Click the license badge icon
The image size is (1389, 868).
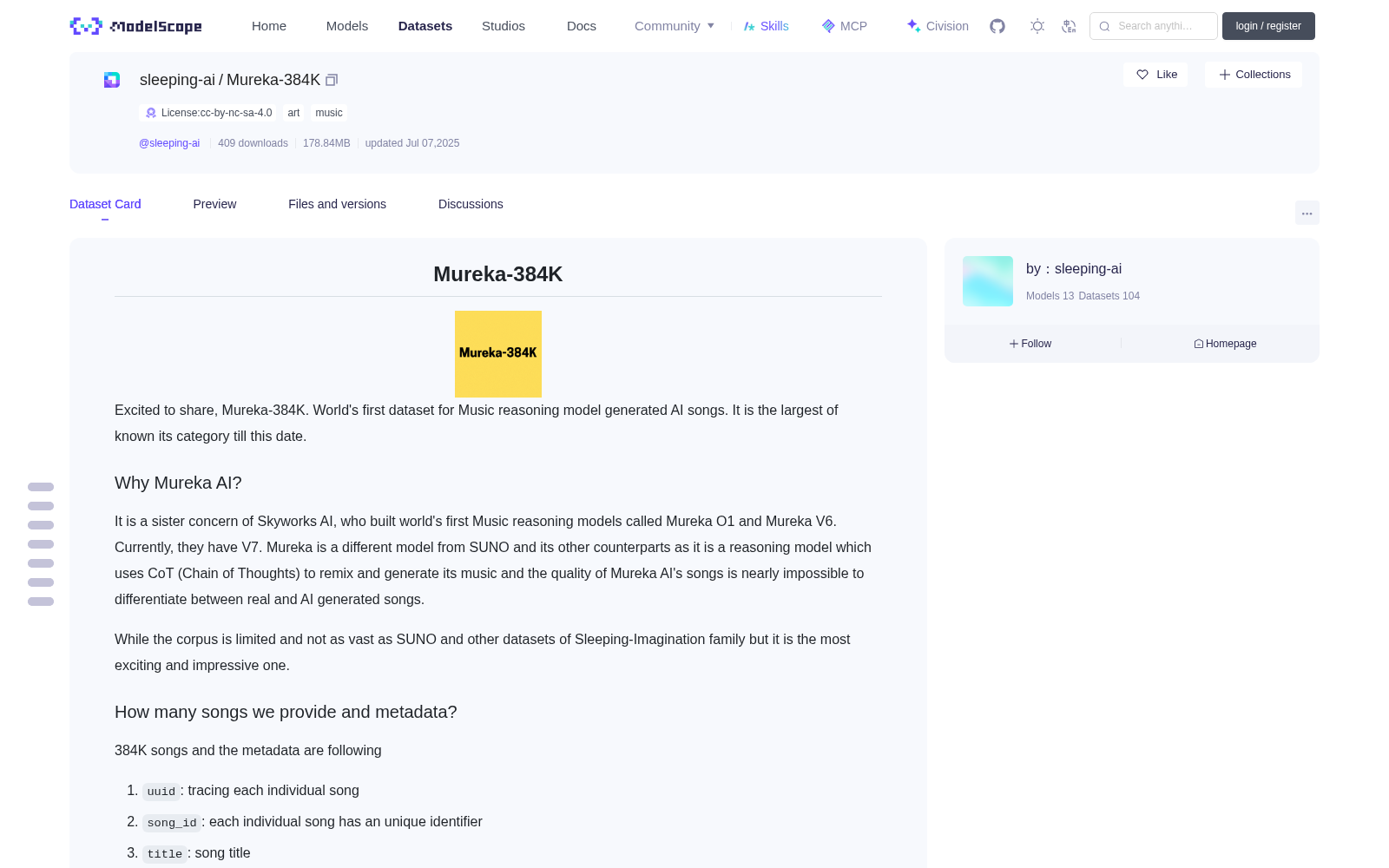[x=151, y=113]
